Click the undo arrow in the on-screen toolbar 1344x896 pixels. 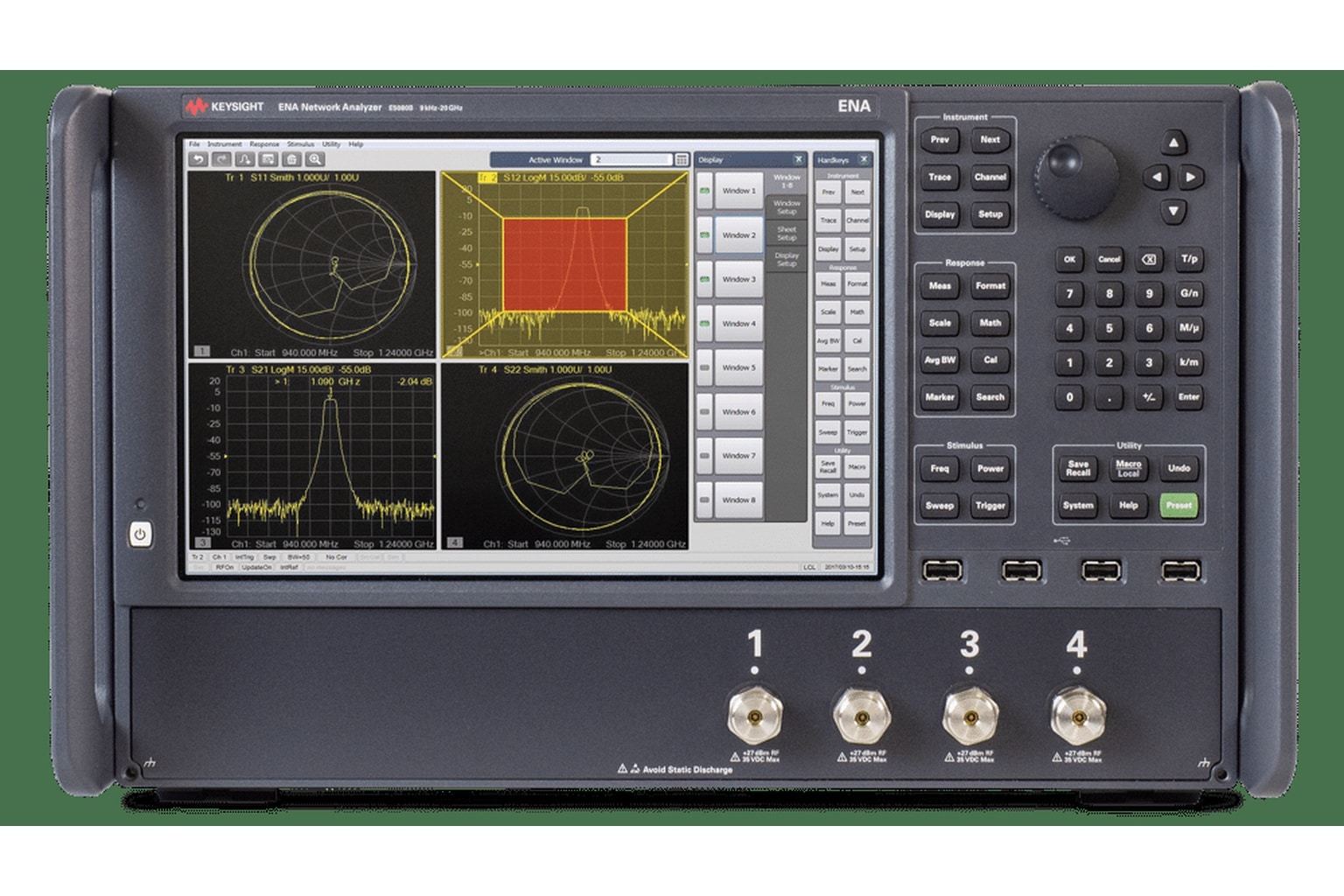point(199,159)
